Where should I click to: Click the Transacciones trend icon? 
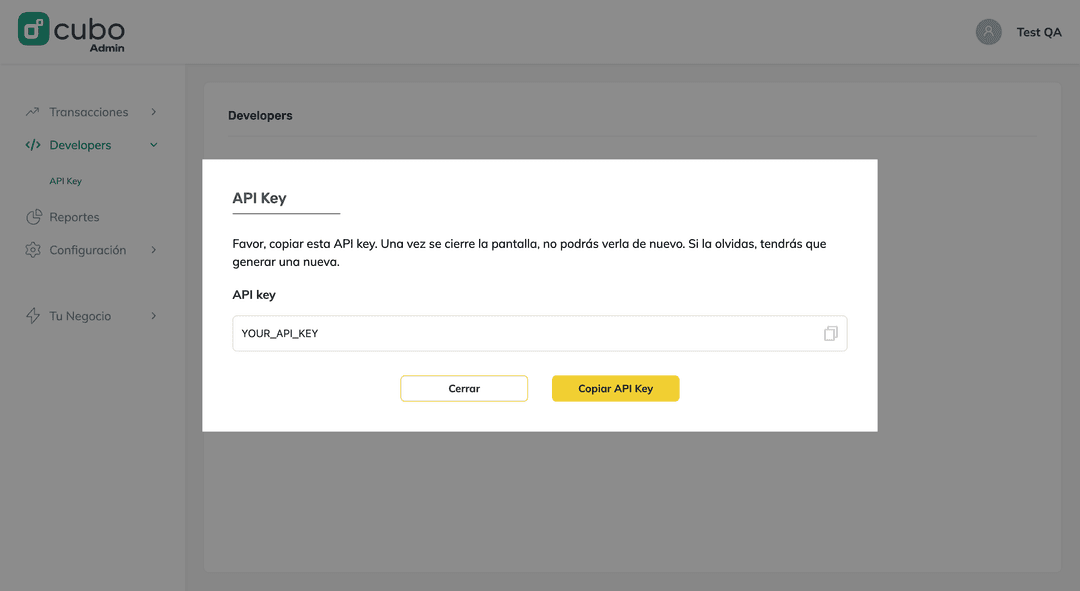32,112
